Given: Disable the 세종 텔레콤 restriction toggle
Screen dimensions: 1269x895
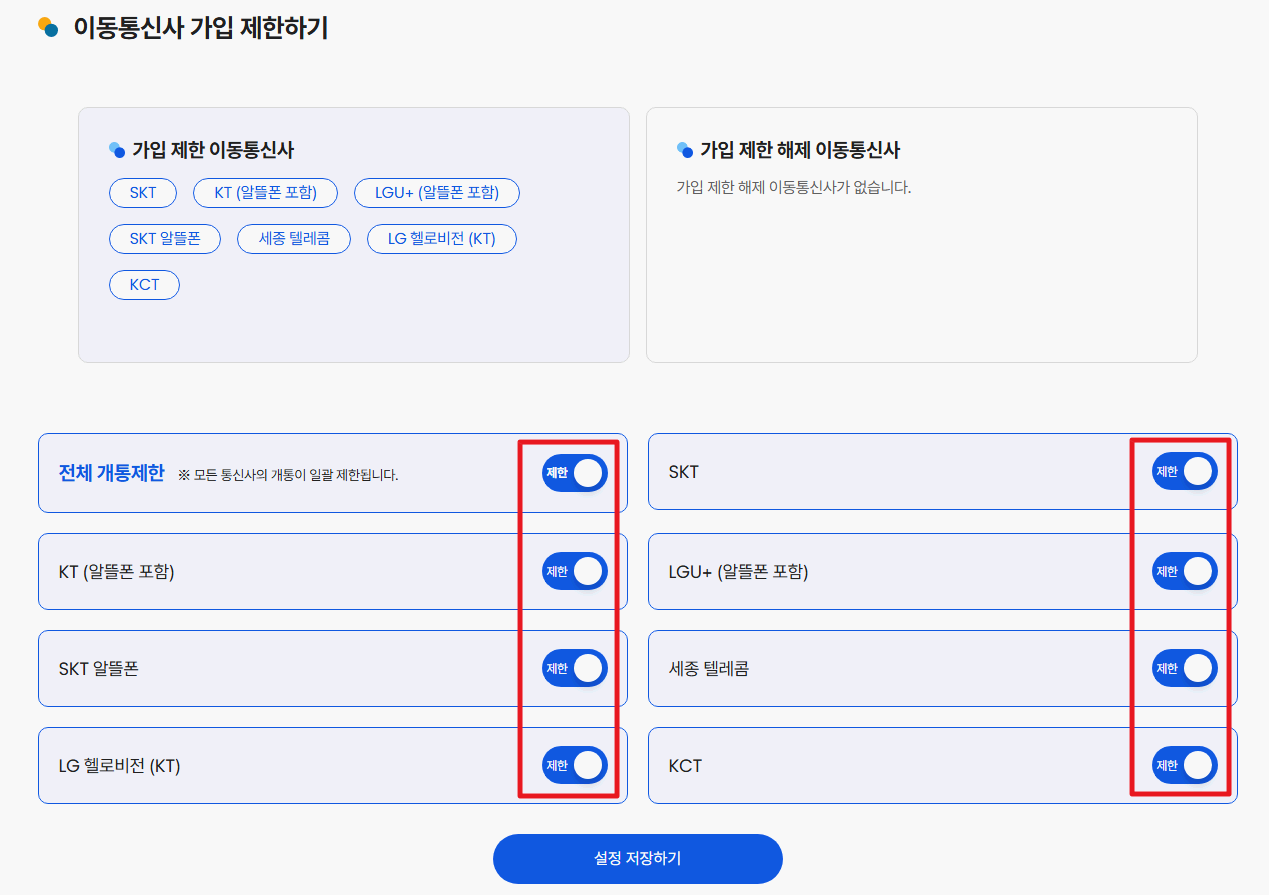Looking at the screenshot, I should 1184,668.
